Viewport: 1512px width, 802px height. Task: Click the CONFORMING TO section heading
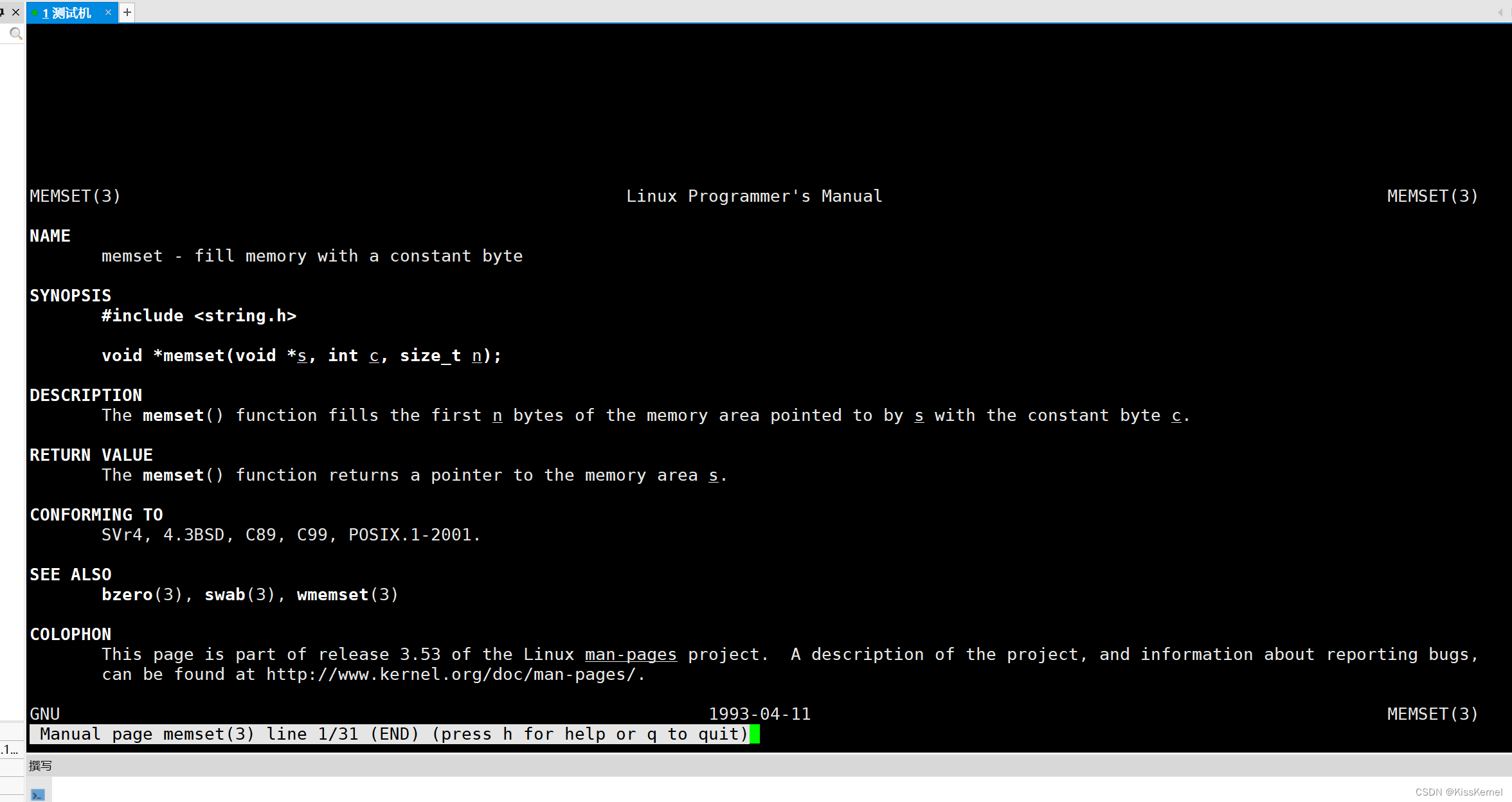tap(96, 515)
